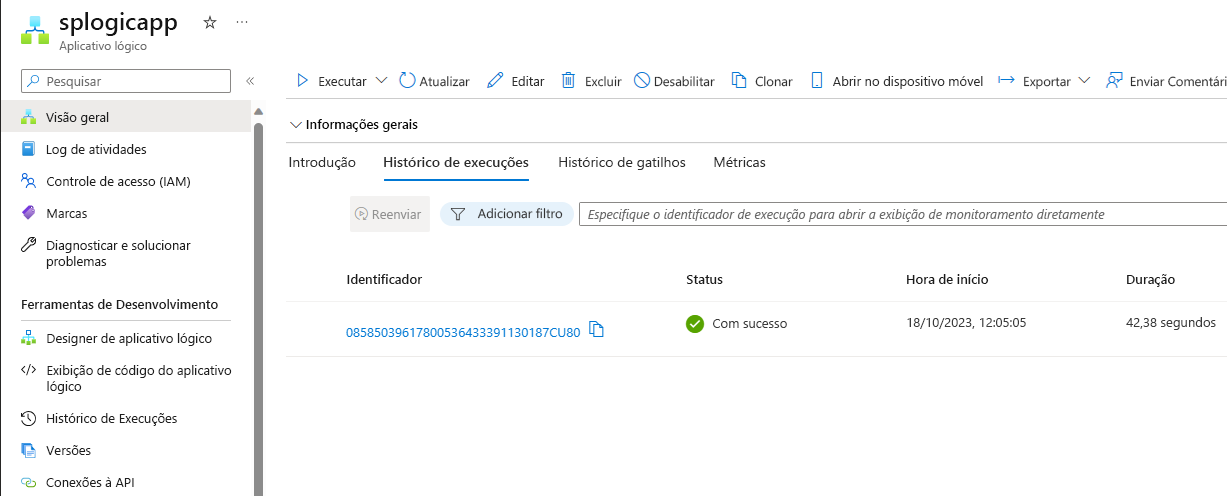Focus the execution identifier input field

(903, 214)
